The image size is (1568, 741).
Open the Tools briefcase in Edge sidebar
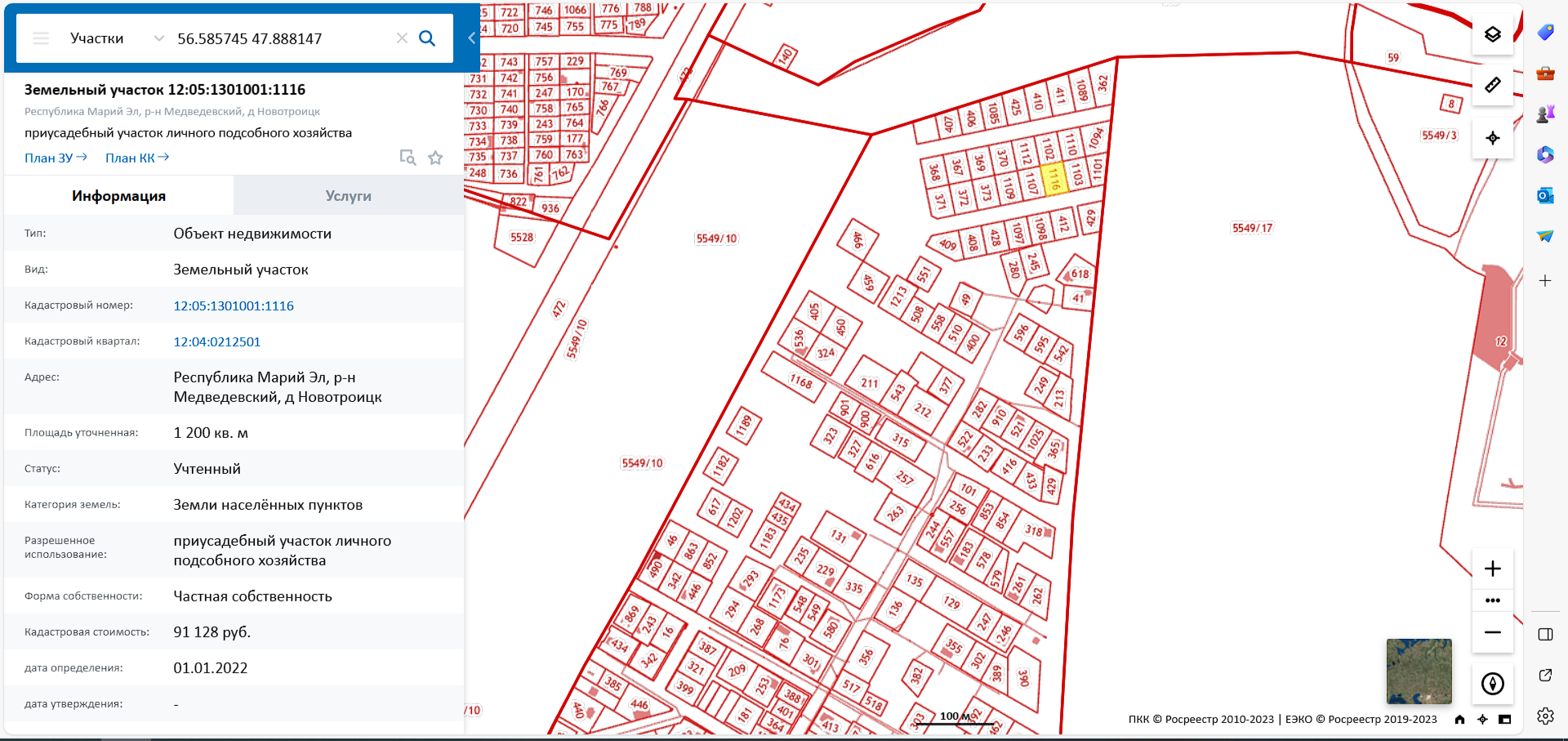(1545, 74)
